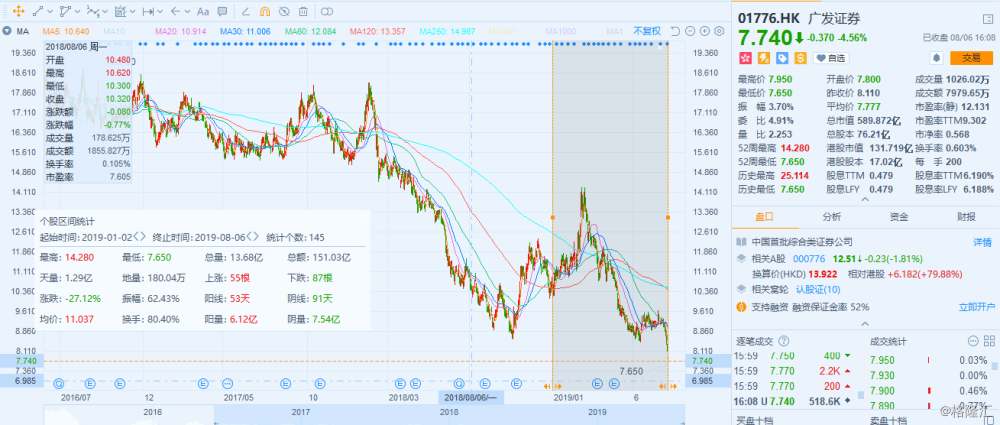Click the blue price tag icon
This screenshot has width=1000, height=425.
[x=783, y=58]
